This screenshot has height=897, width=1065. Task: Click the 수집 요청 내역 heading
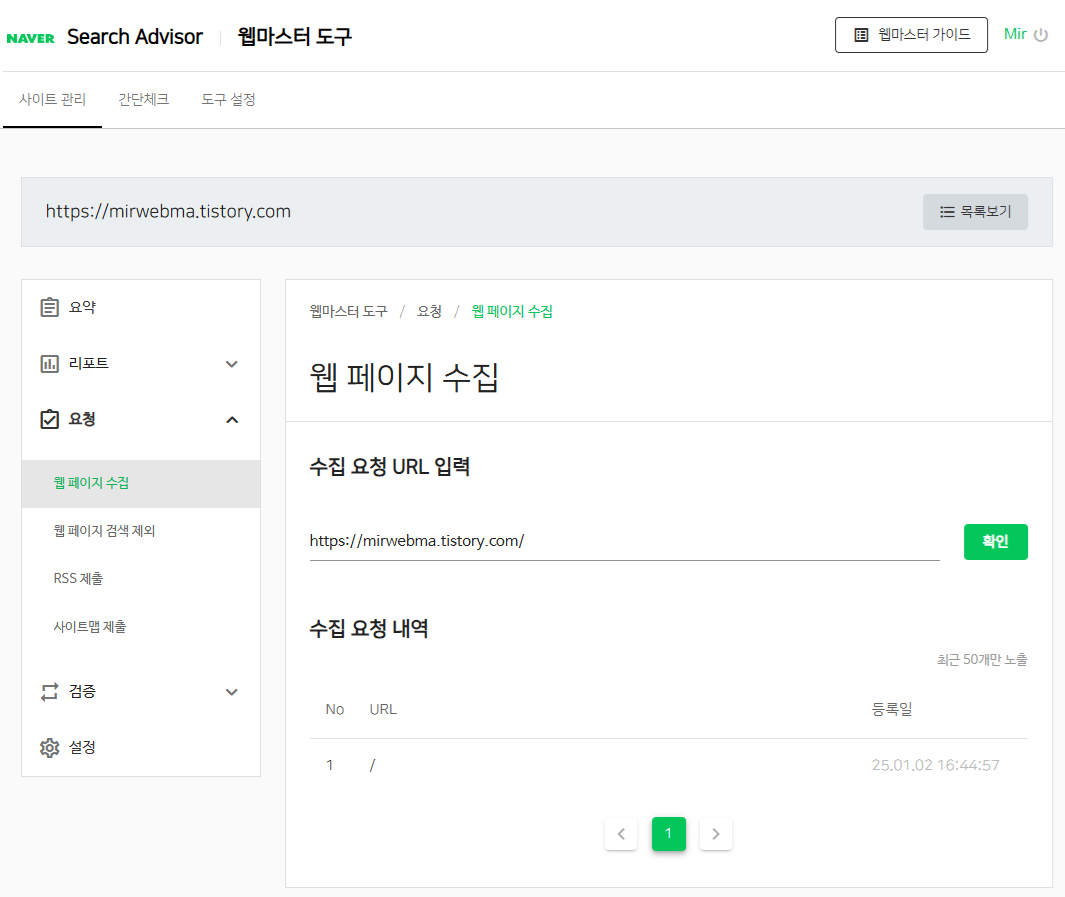(369, 628)
